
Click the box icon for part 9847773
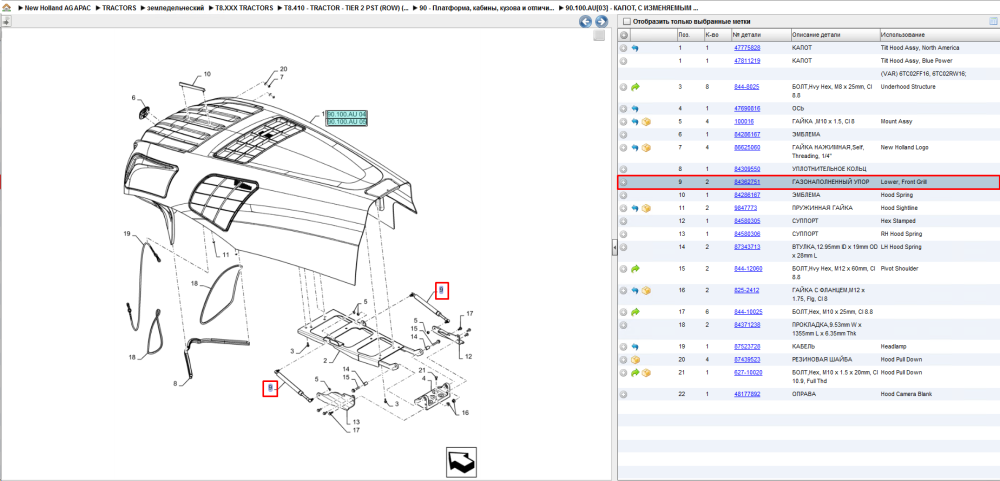coord(646,208)
